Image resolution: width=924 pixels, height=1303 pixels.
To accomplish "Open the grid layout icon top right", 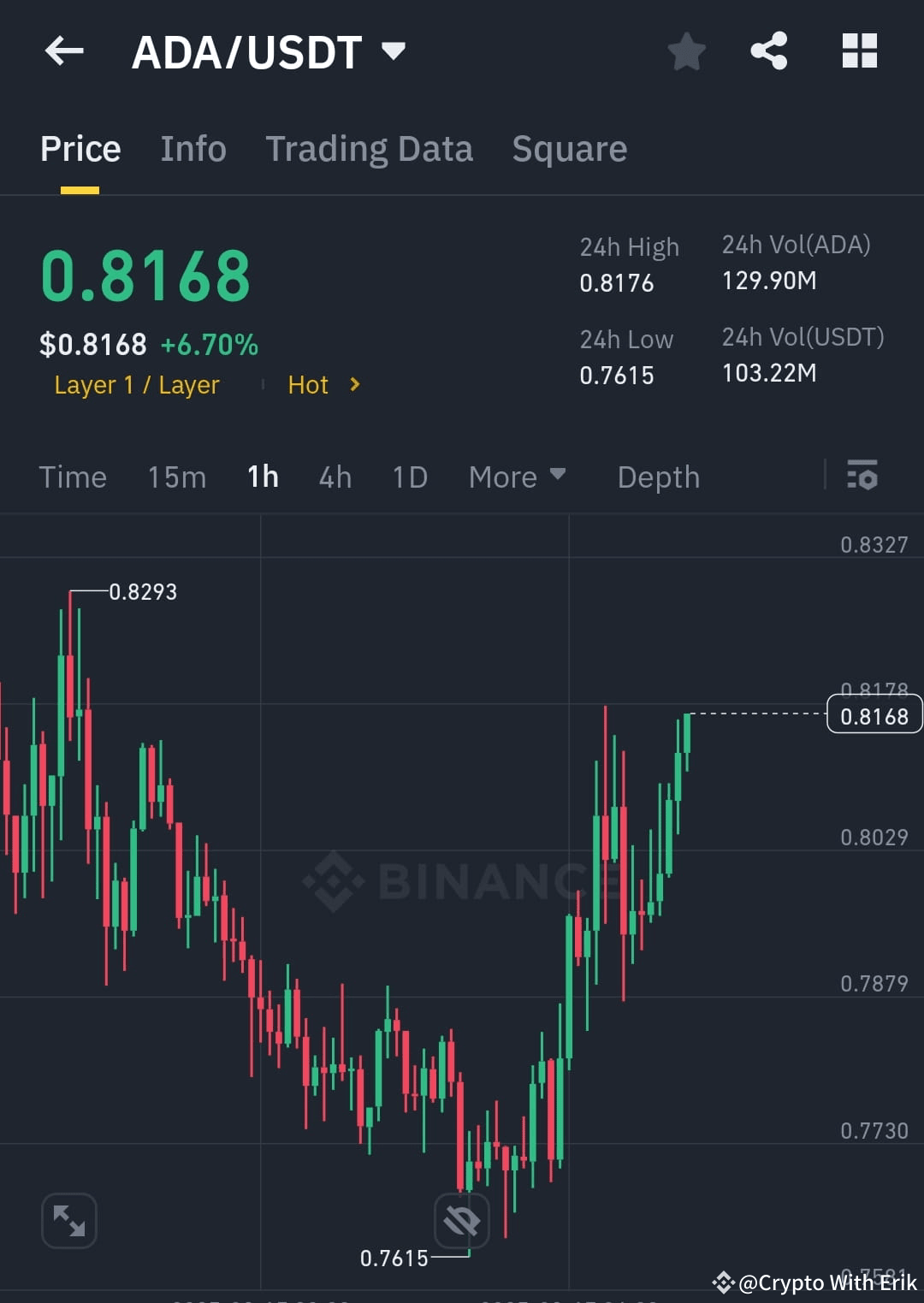I will (859, 51).
